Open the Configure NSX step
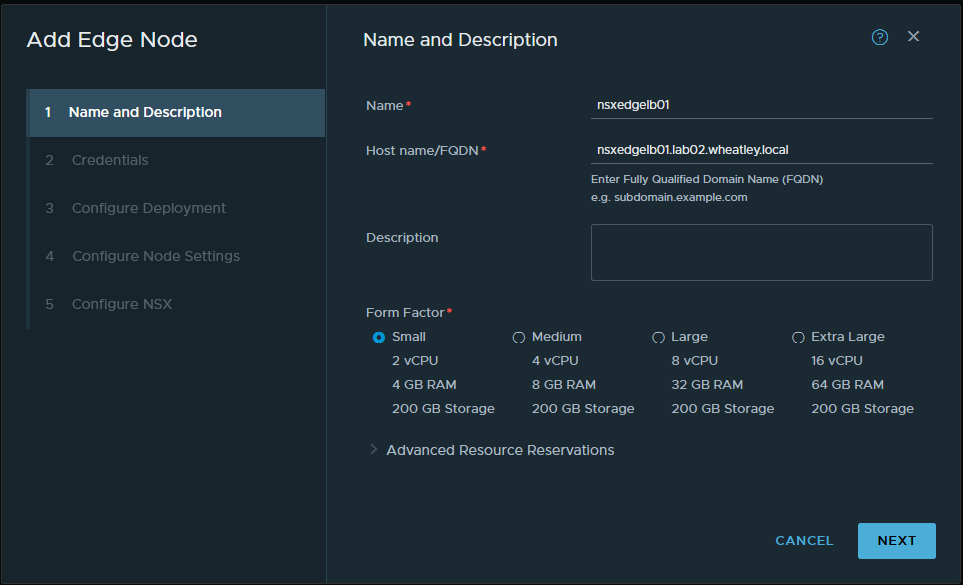This screenshot has height=585, width=963. pos(122,304)
